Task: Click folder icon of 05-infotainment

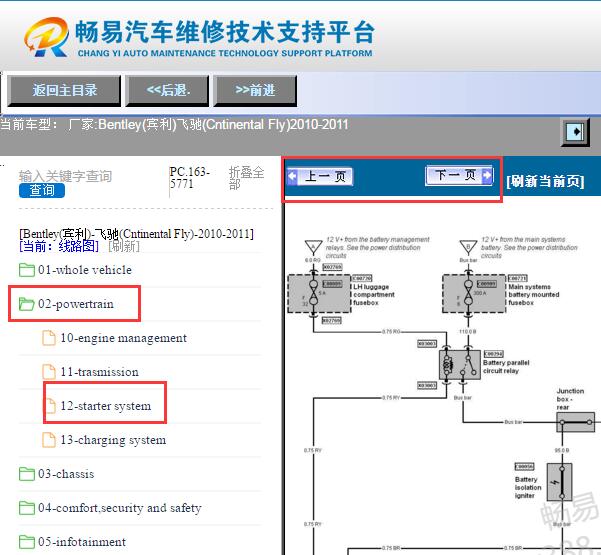Action: coord(27,542)
